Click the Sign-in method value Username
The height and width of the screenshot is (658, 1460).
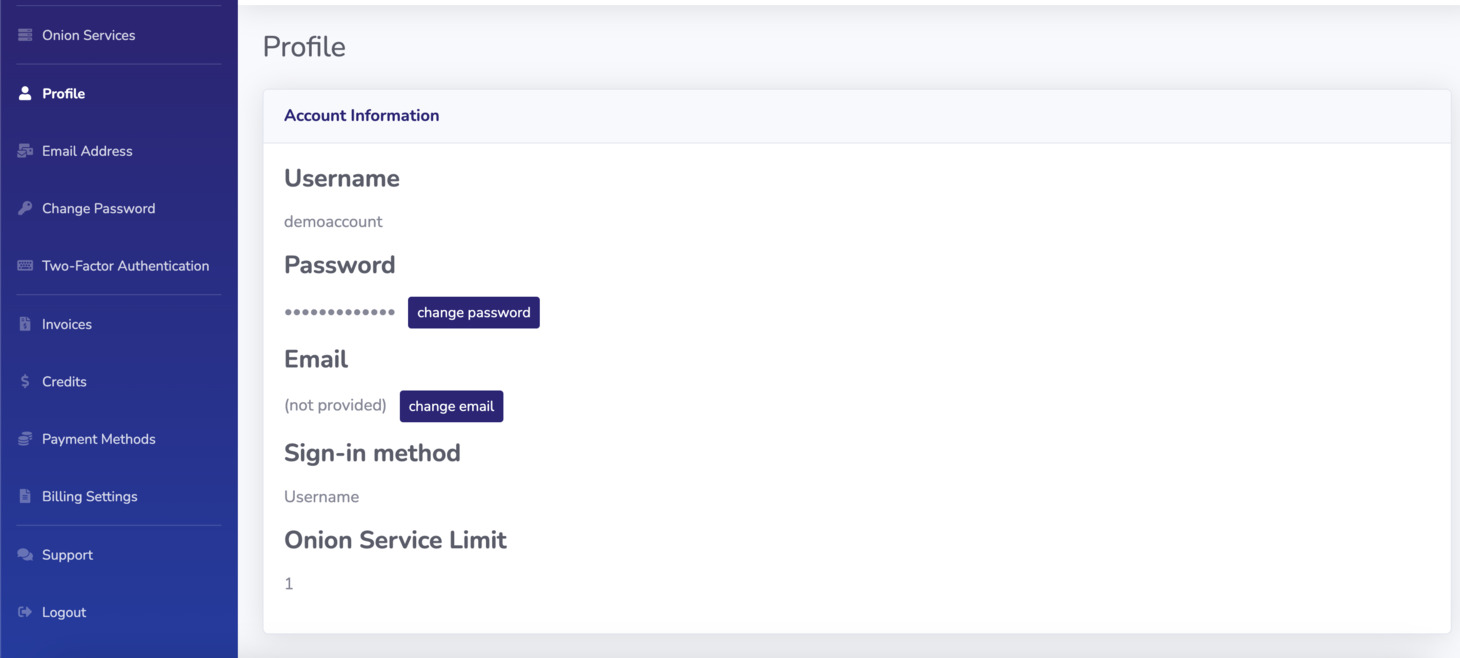click(321, 497)
